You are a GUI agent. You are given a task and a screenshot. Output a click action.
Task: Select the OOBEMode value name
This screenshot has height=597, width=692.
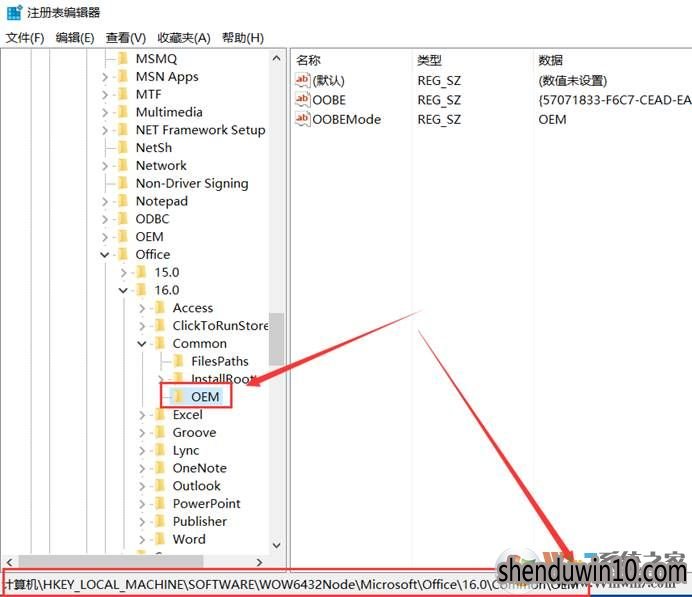[x=346, y=120]
